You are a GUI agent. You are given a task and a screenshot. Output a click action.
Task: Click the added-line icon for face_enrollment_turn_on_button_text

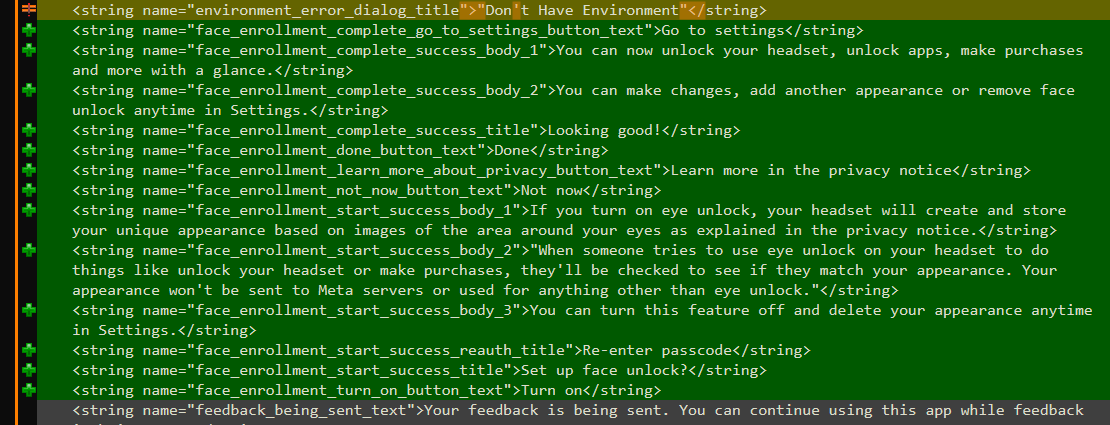(x=29, y=390)
